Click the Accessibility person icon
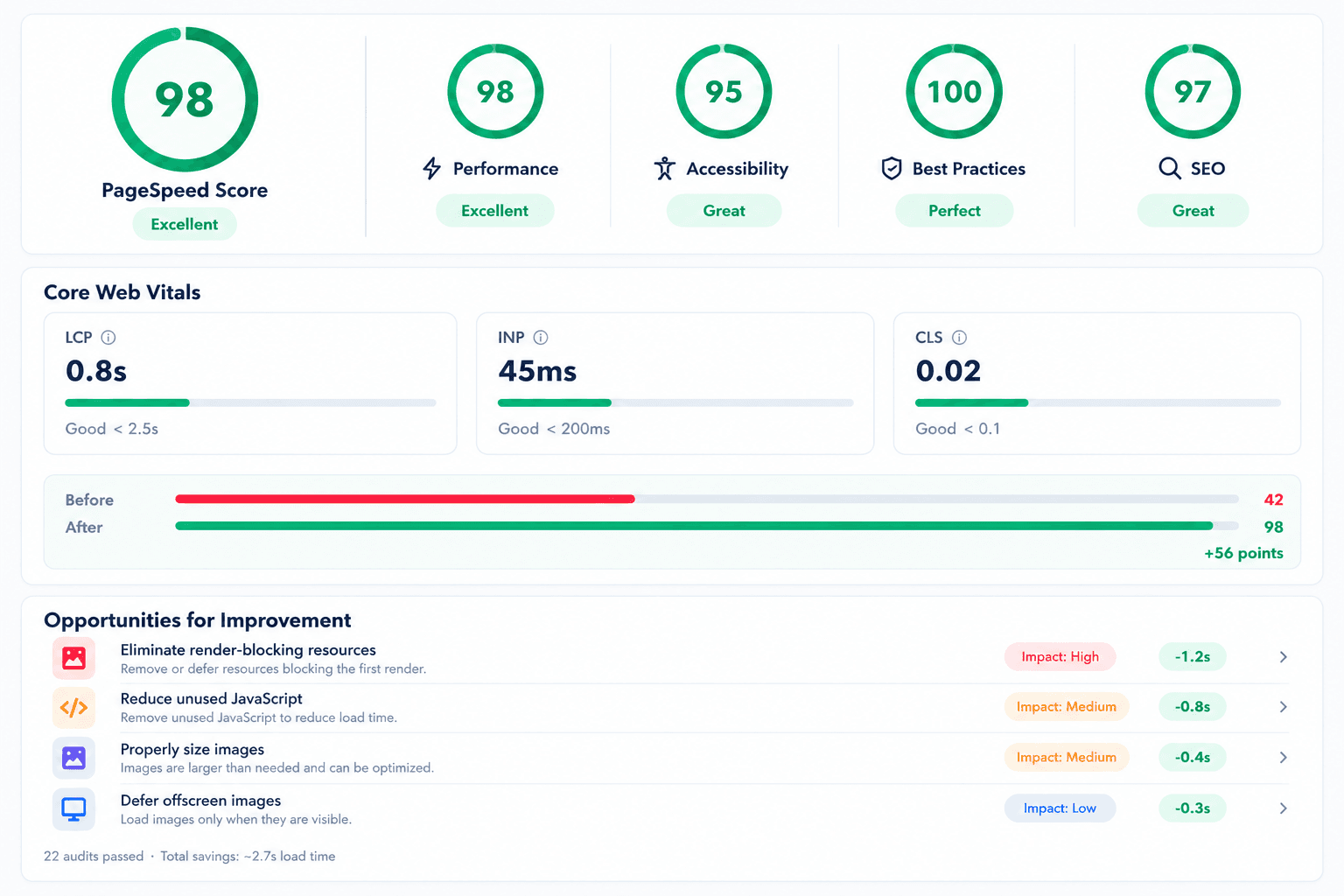This screenshot has width=1344, height=896. pos(665,168)
